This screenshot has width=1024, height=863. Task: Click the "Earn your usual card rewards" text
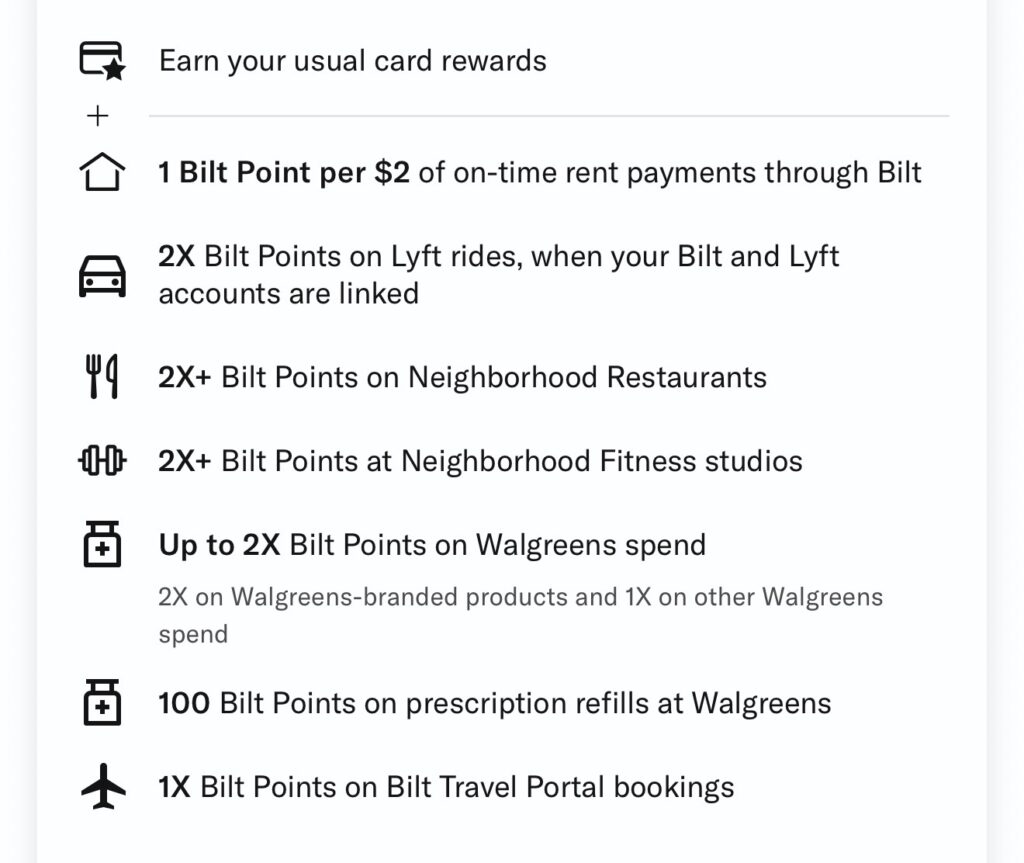pos(352,61)
